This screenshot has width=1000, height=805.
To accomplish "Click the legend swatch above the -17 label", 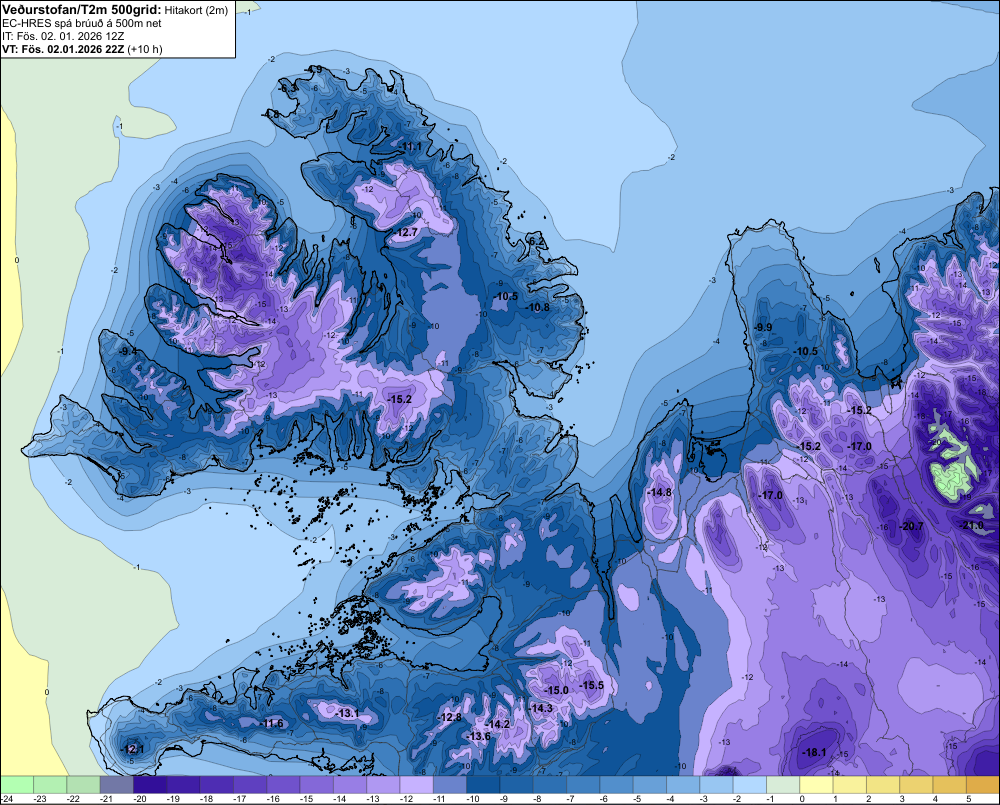I will (x=250, y=785).
